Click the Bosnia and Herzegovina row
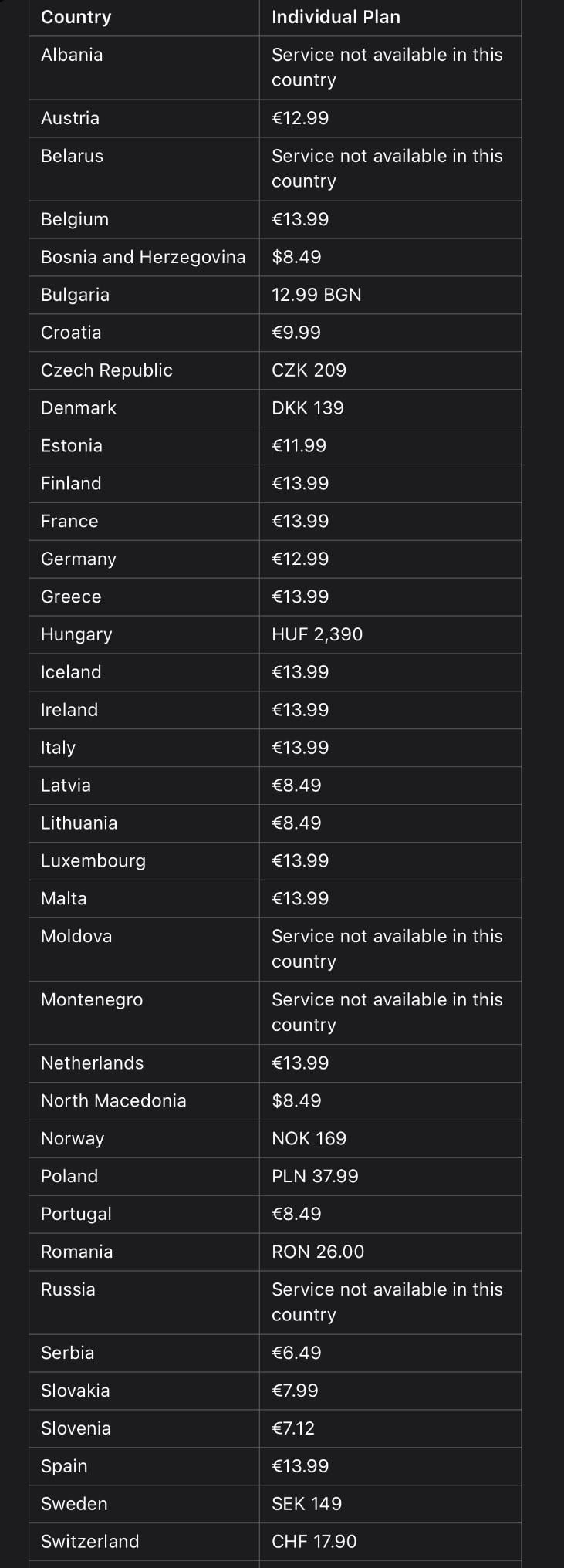564x1568 pixels. (x=275, y=257)
